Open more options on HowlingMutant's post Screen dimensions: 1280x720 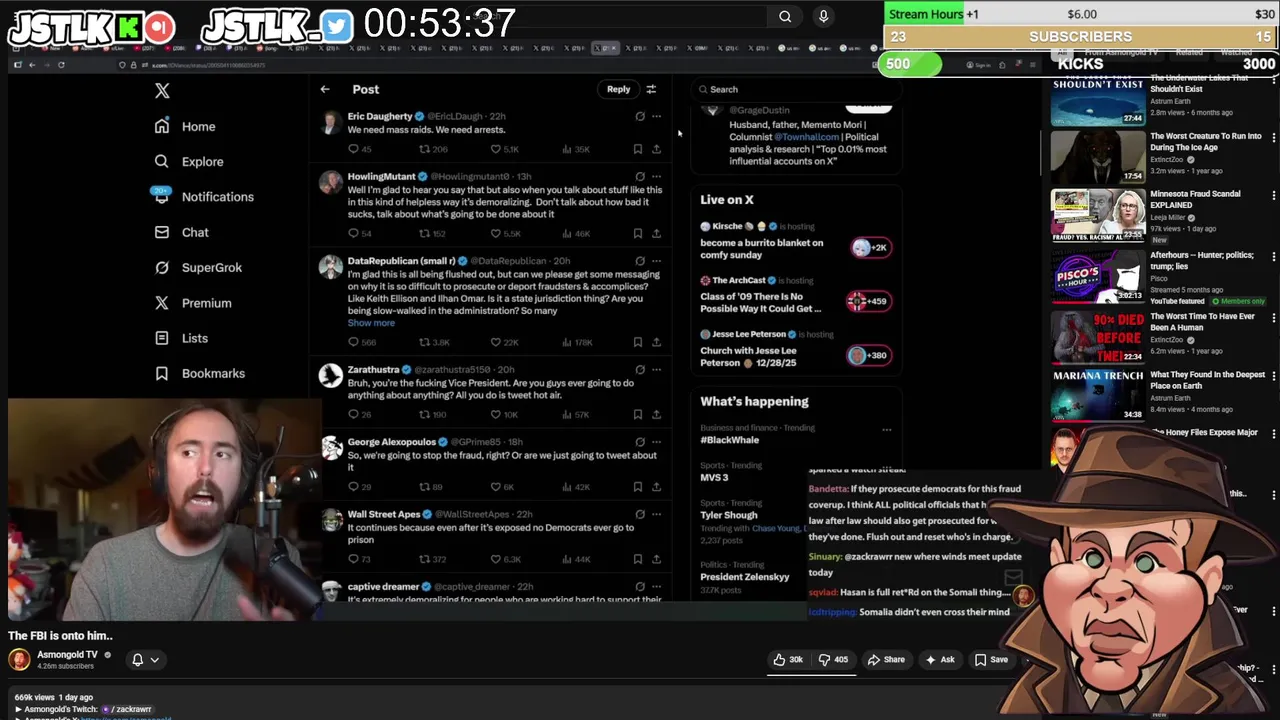[x=656, y=176]
